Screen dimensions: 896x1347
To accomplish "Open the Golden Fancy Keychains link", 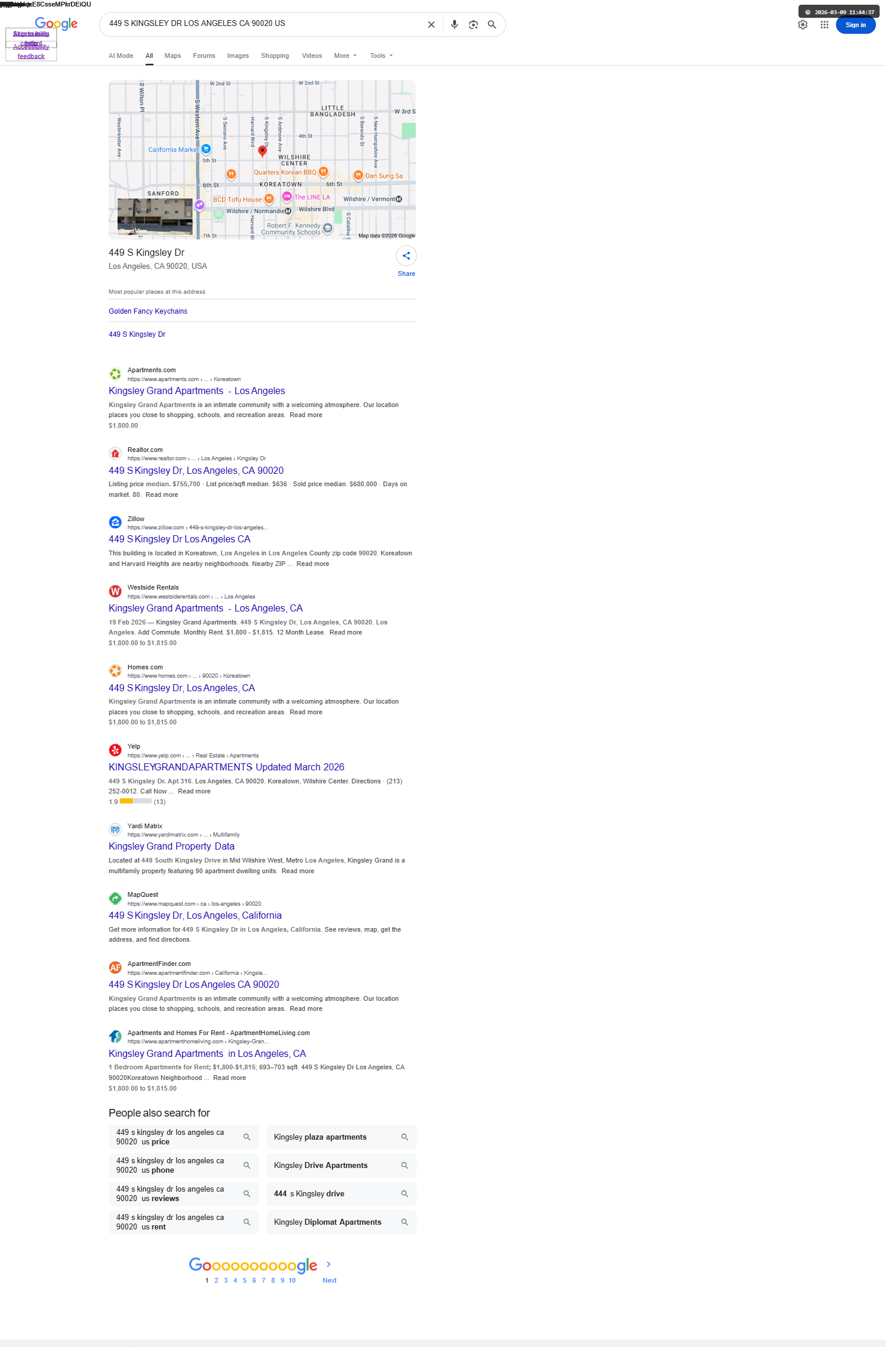I will point(148,311).
